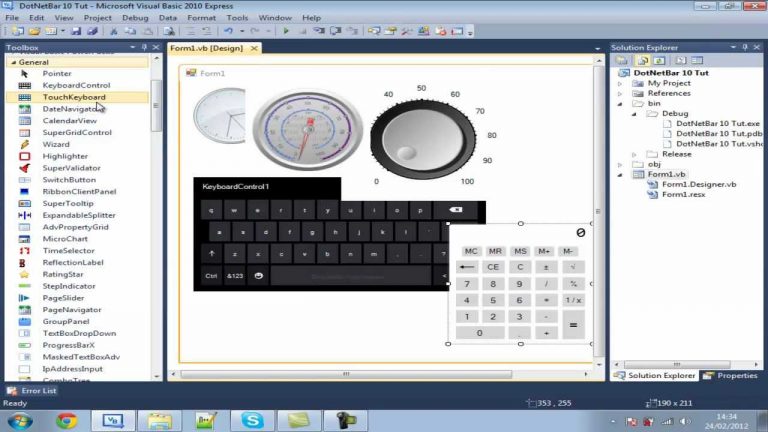Click the Ctrl key on KeyboardControl
768x432 pixels.
pos(211,276)
